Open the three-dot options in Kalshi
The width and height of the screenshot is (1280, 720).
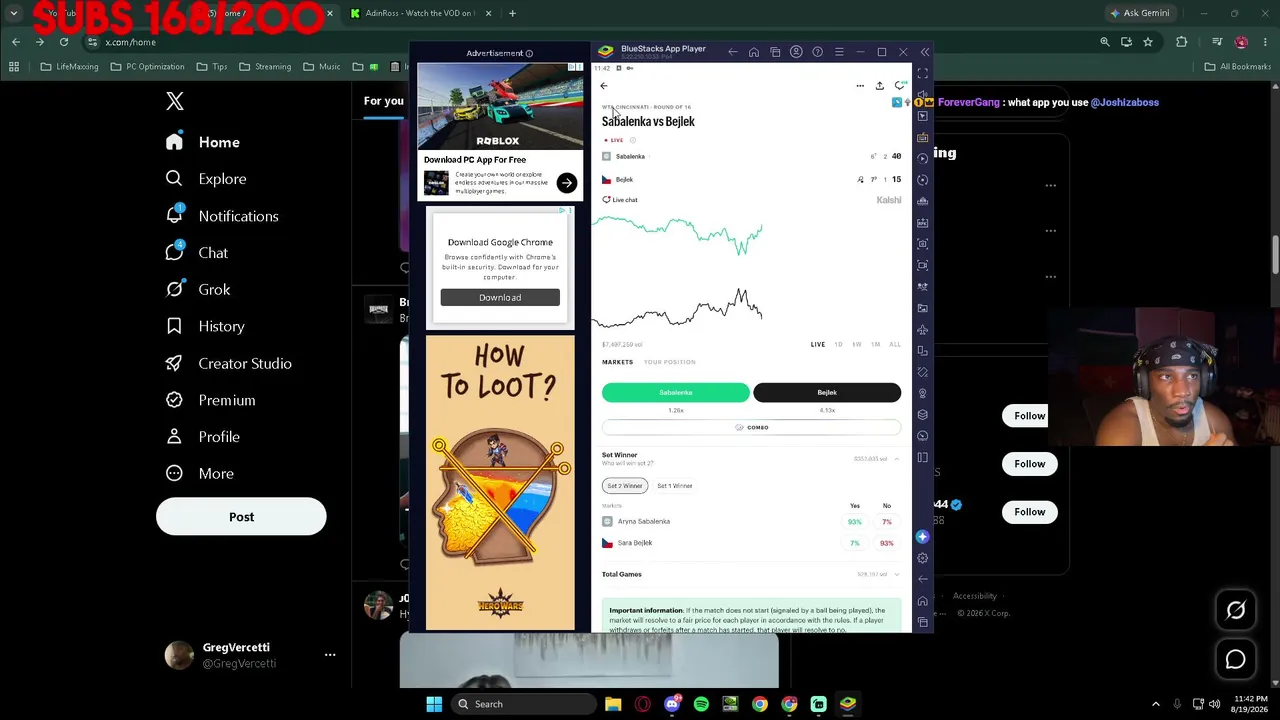pos(860,86)
